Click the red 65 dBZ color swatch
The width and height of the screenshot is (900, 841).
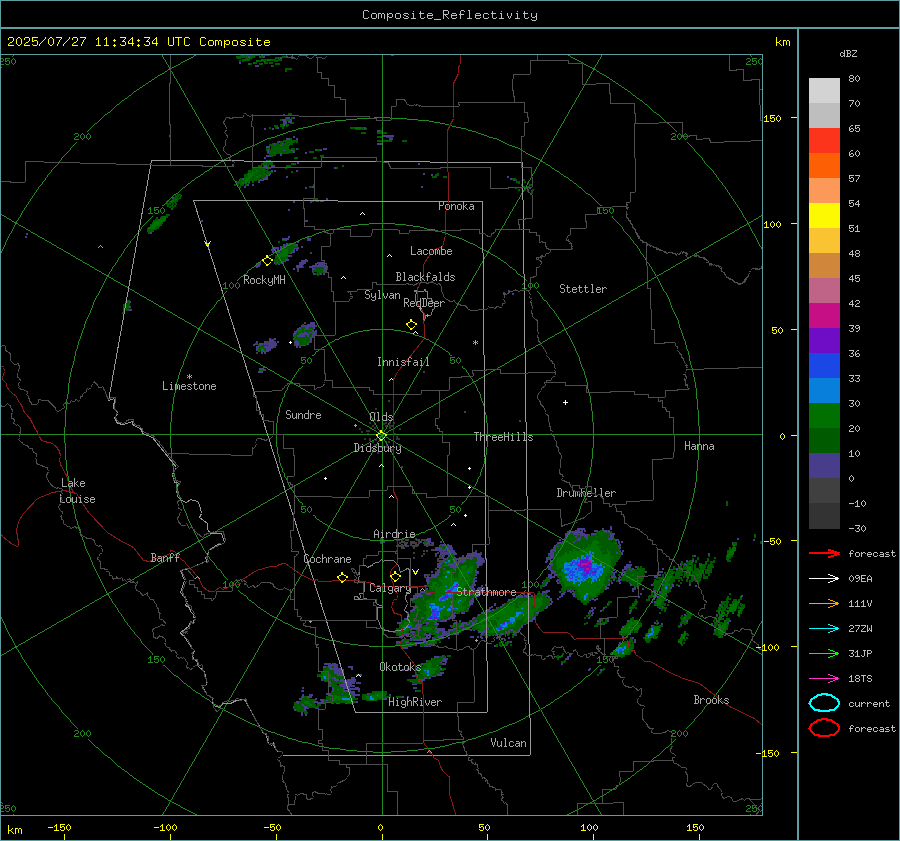(x=824, y=141)
